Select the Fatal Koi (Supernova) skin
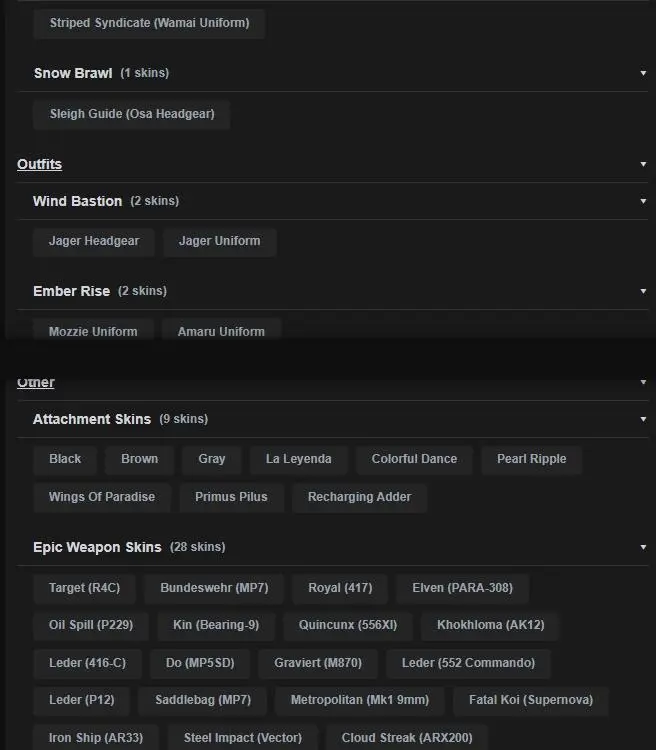Image resolution: width=656 pixels, height=750 pixels. coord(530,700)
